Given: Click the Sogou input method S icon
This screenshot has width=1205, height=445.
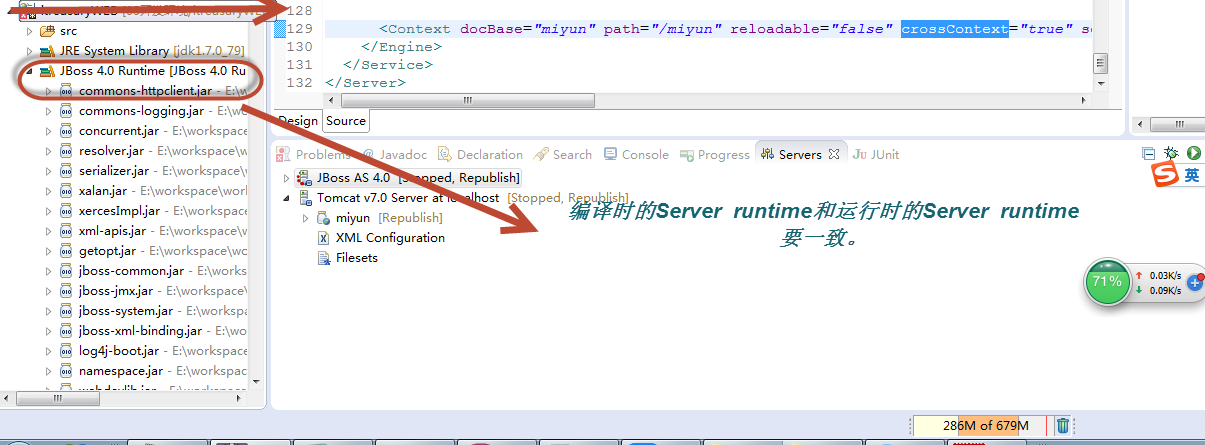Looking at the screenshot, I should [x=1165, y=176].
